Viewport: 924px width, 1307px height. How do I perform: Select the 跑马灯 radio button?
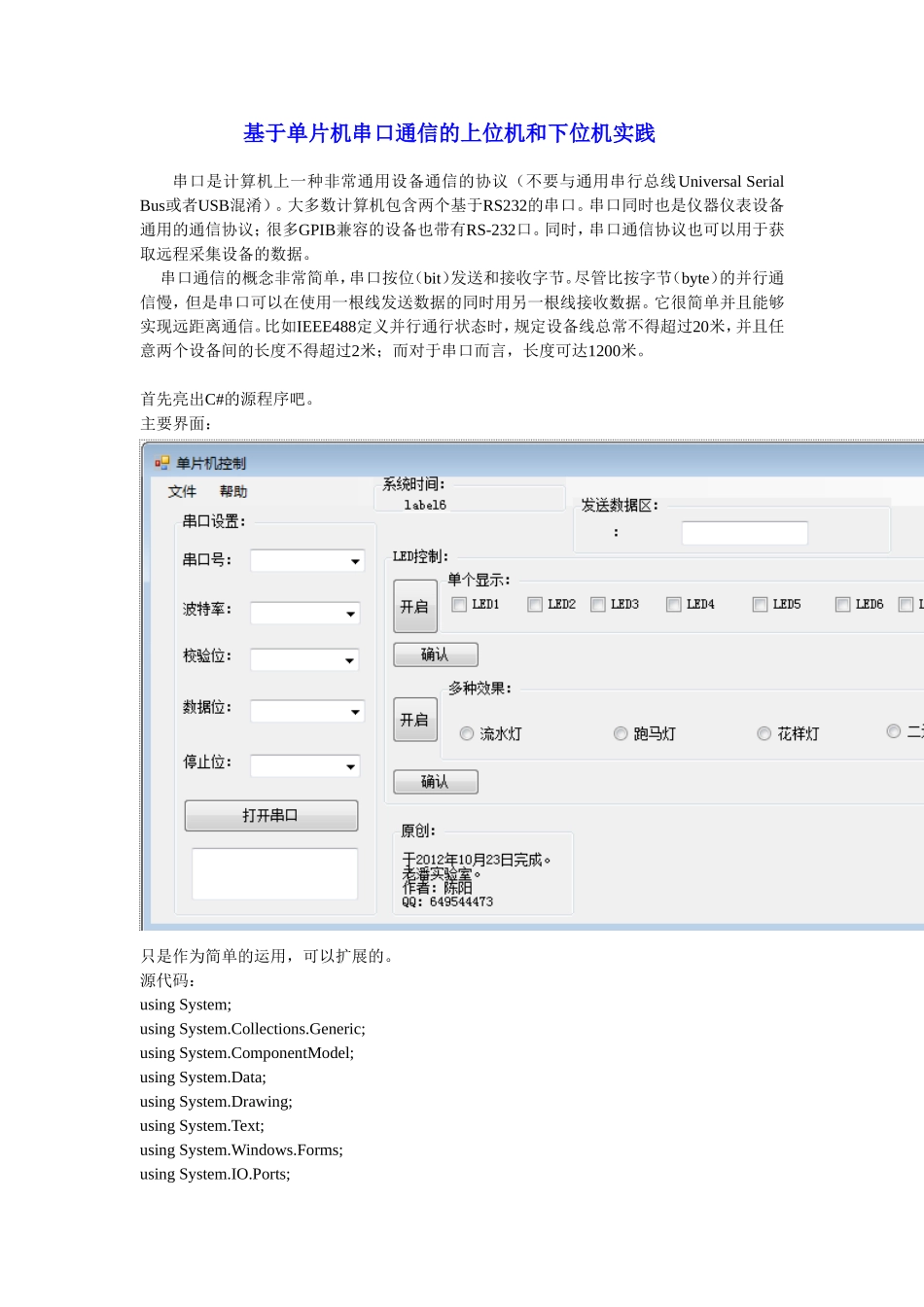point(621,734)
